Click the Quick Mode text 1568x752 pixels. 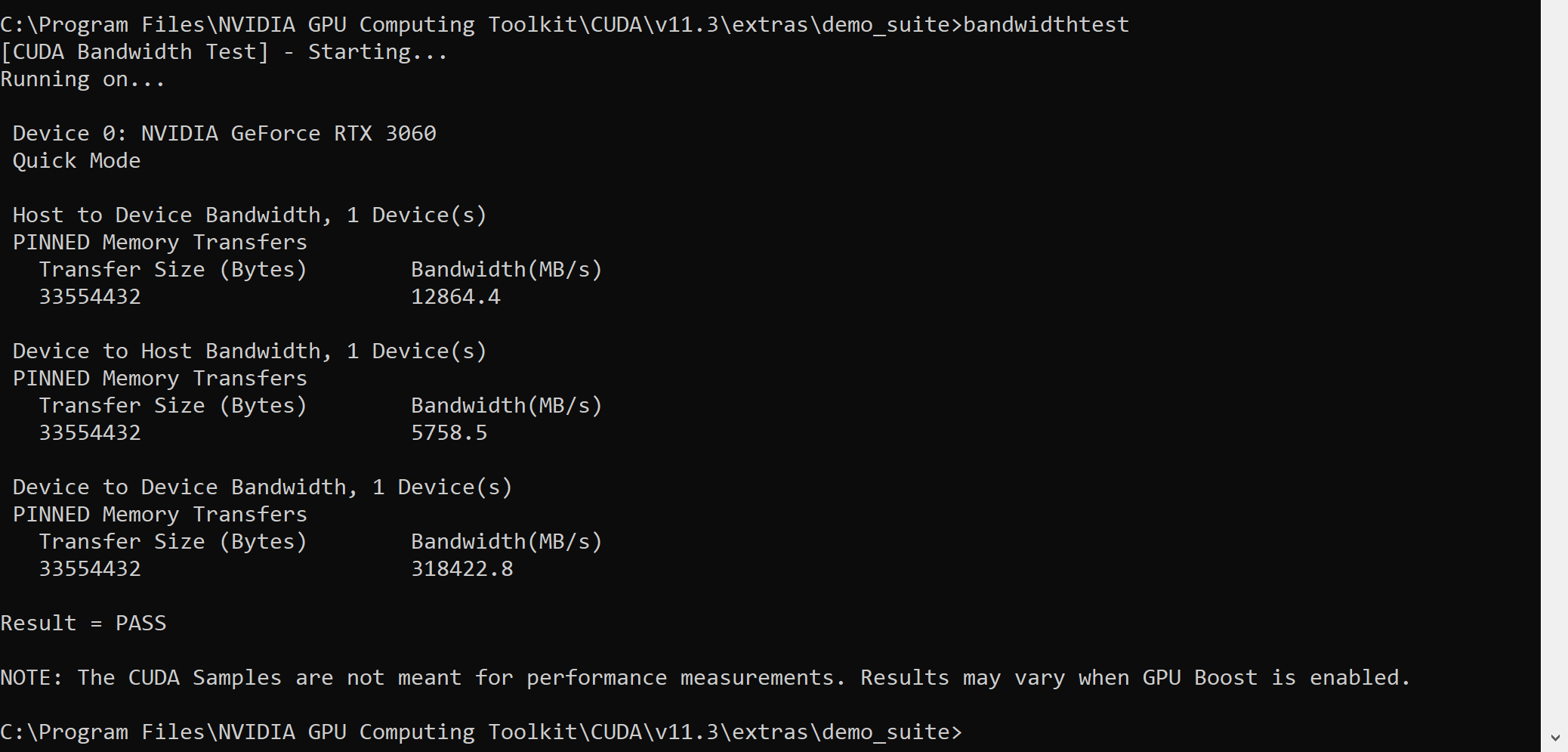pyautogui.click(x=76, y=161)
